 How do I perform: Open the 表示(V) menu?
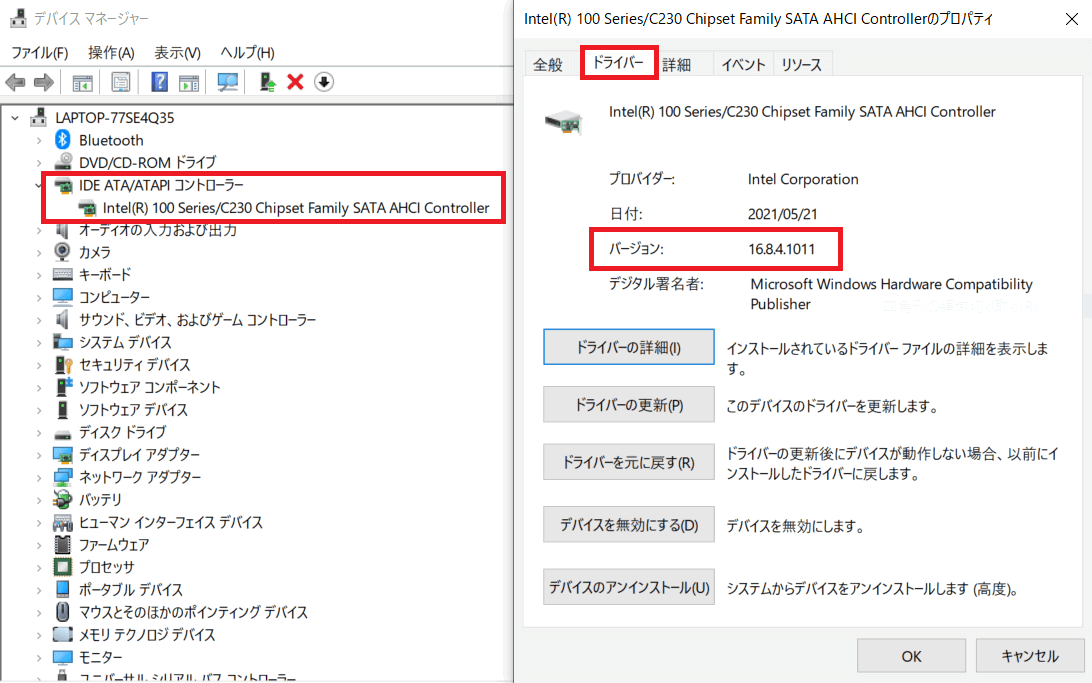pos(178,53)
